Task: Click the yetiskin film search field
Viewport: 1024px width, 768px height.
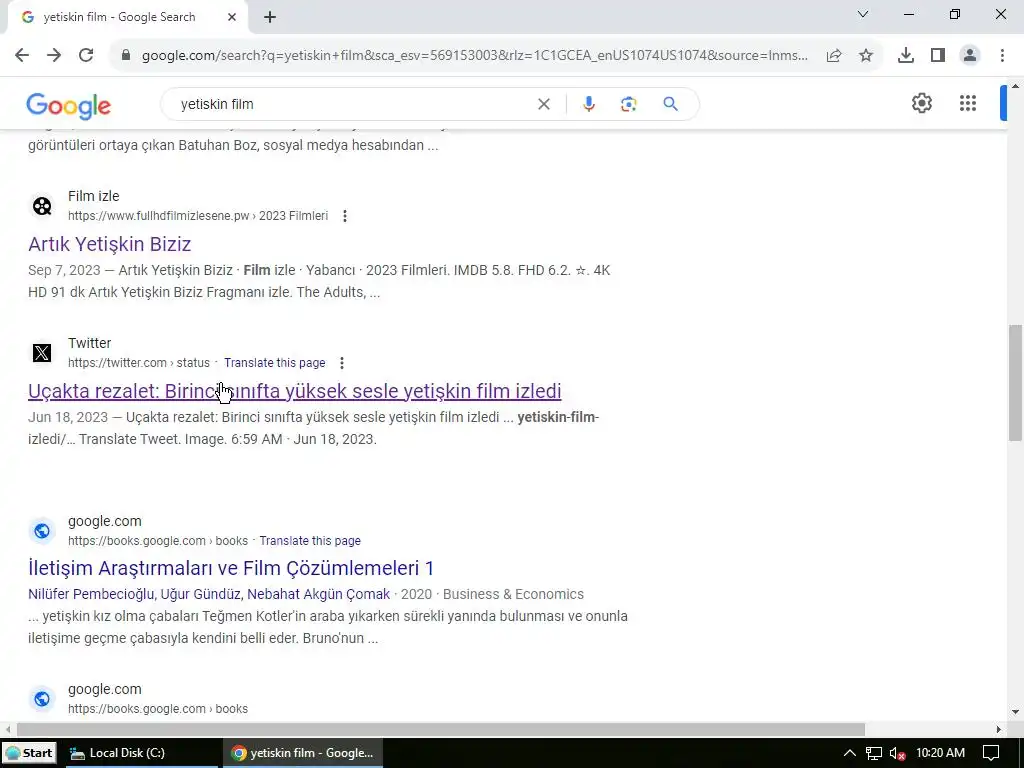Action: [x=353, y=104]
